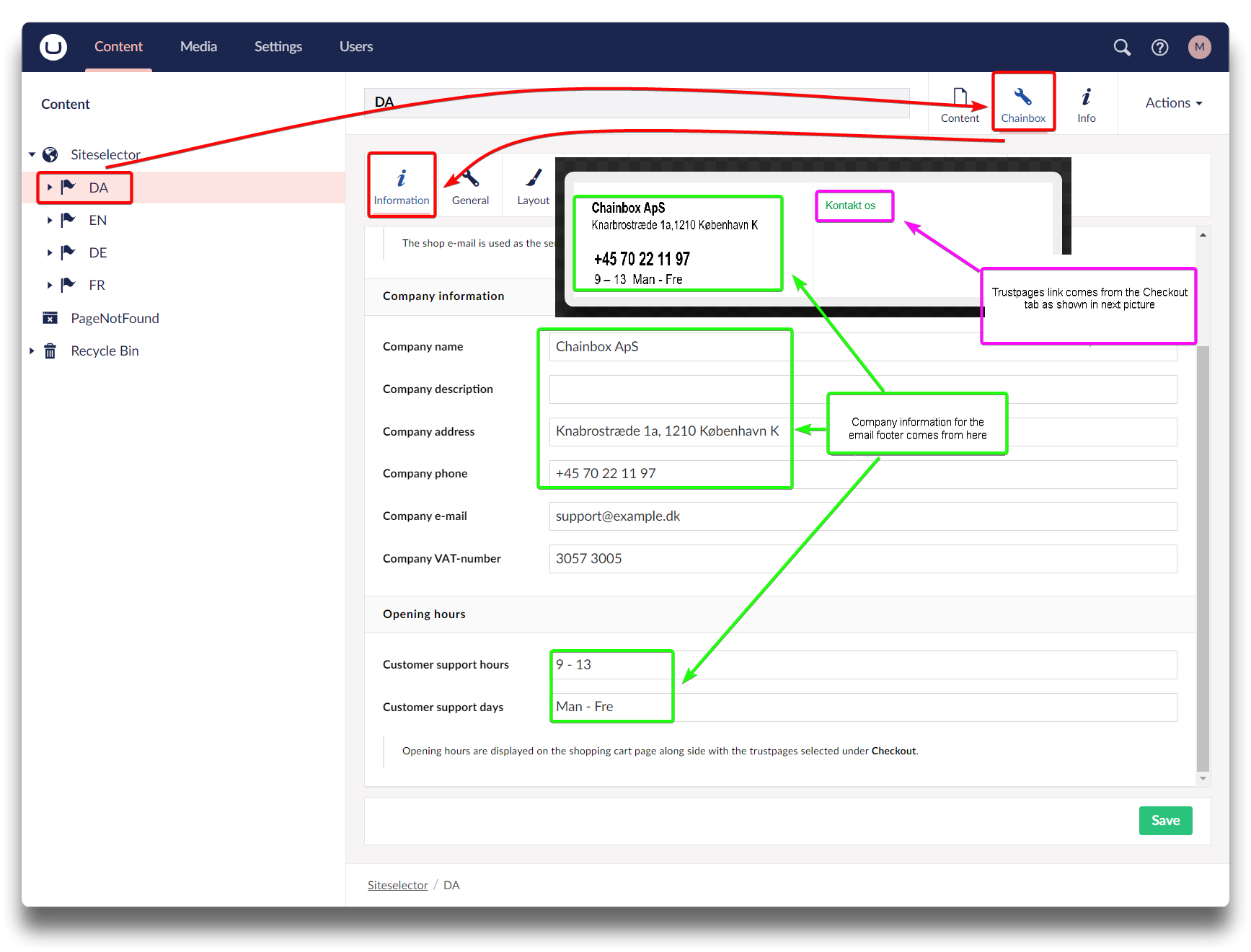The height and width of the screenshot is (952, 1251).
Task: Expand the Recycle Bin node
Action: click(32, 351)
